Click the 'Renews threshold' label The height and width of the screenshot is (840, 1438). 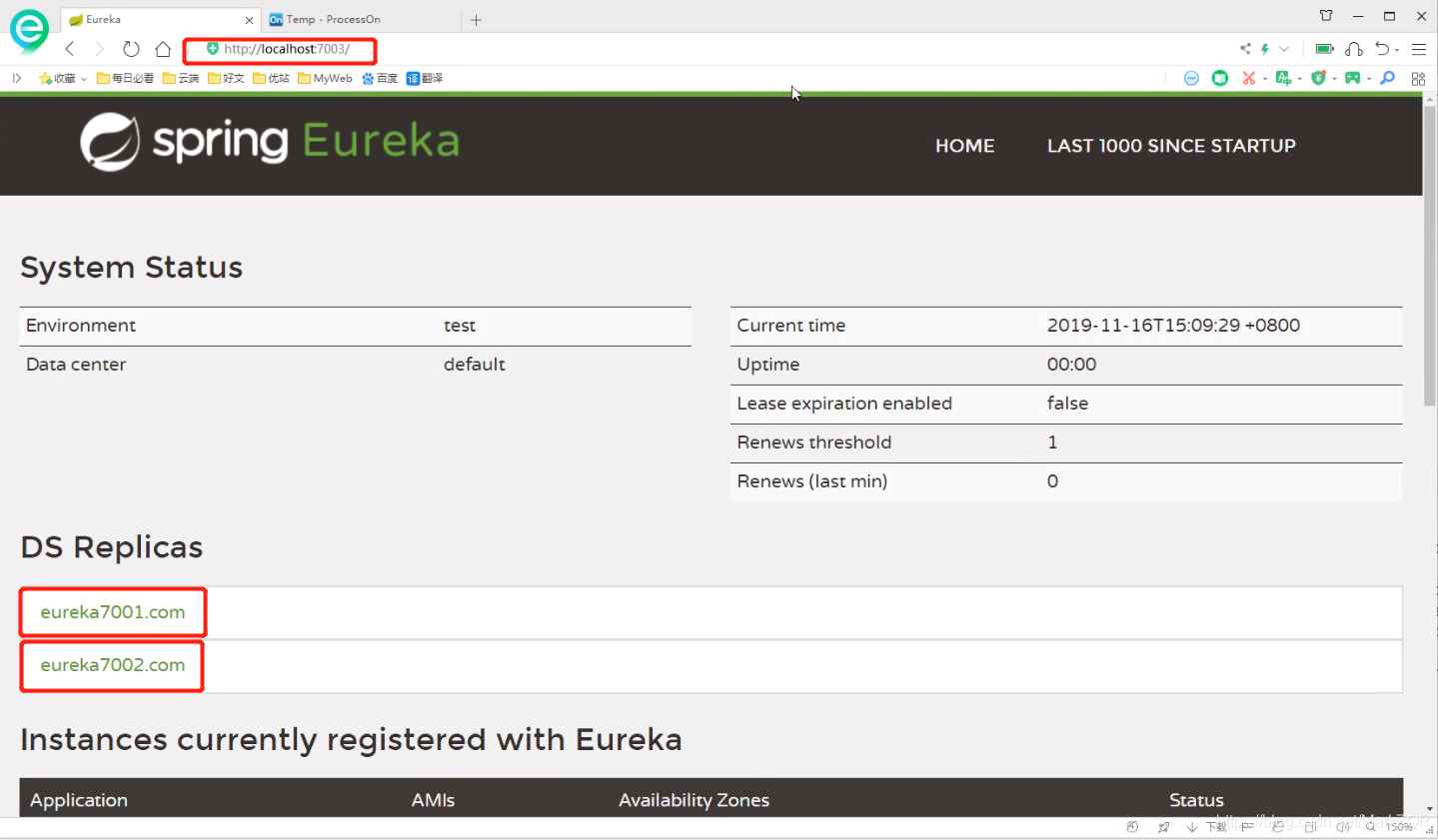pos(814,442)
